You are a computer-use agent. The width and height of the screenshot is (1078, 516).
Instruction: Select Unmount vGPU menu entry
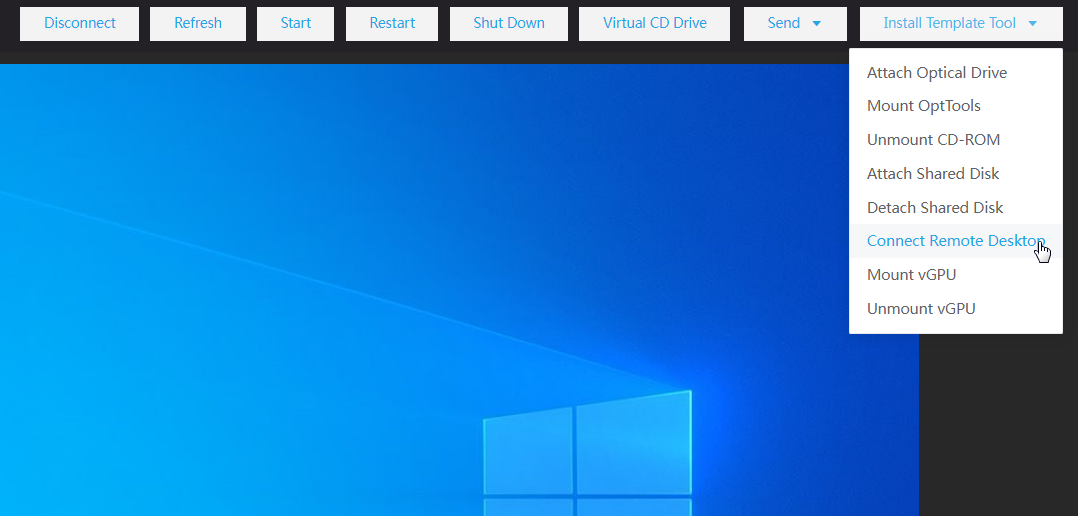(x=956, y=309)
